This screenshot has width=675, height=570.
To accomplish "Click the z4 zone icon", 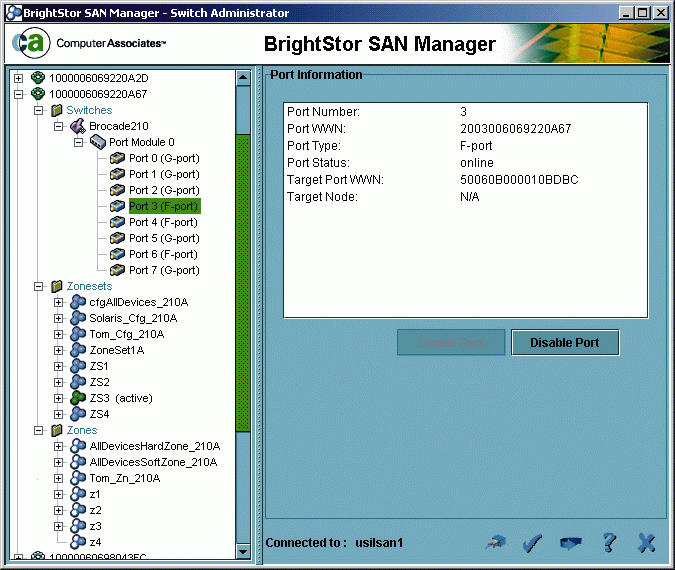I will 78,542.
